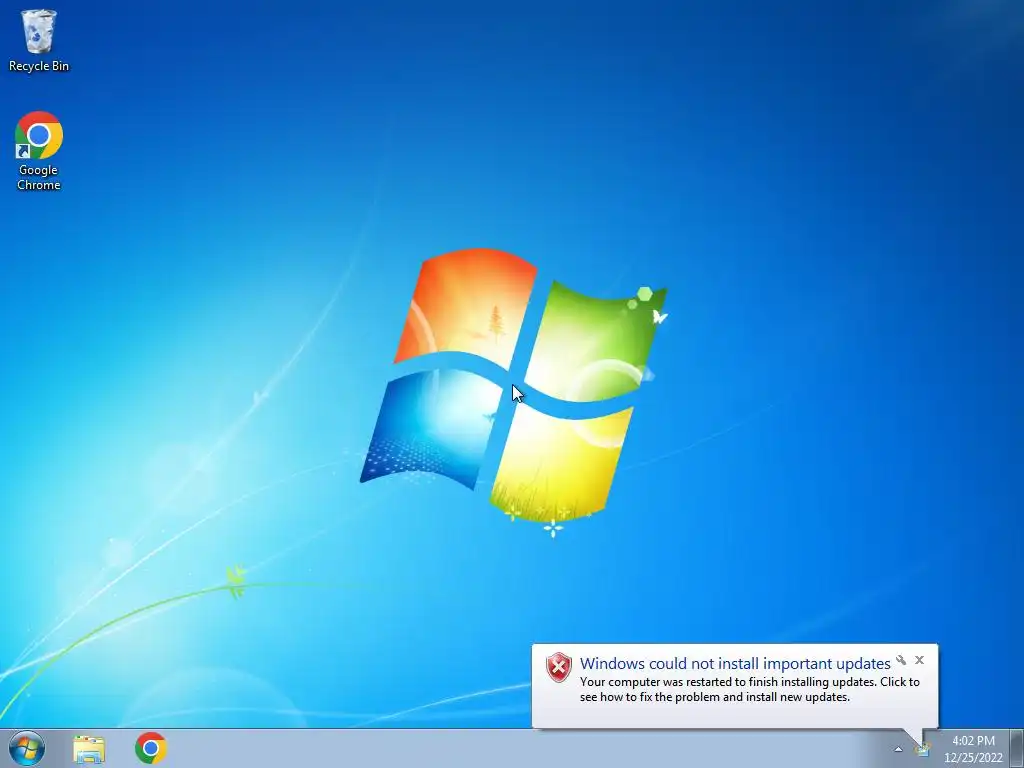Click the Show desktop strip
This screenshot has height=768, width=1024.
coord(1017,748)
